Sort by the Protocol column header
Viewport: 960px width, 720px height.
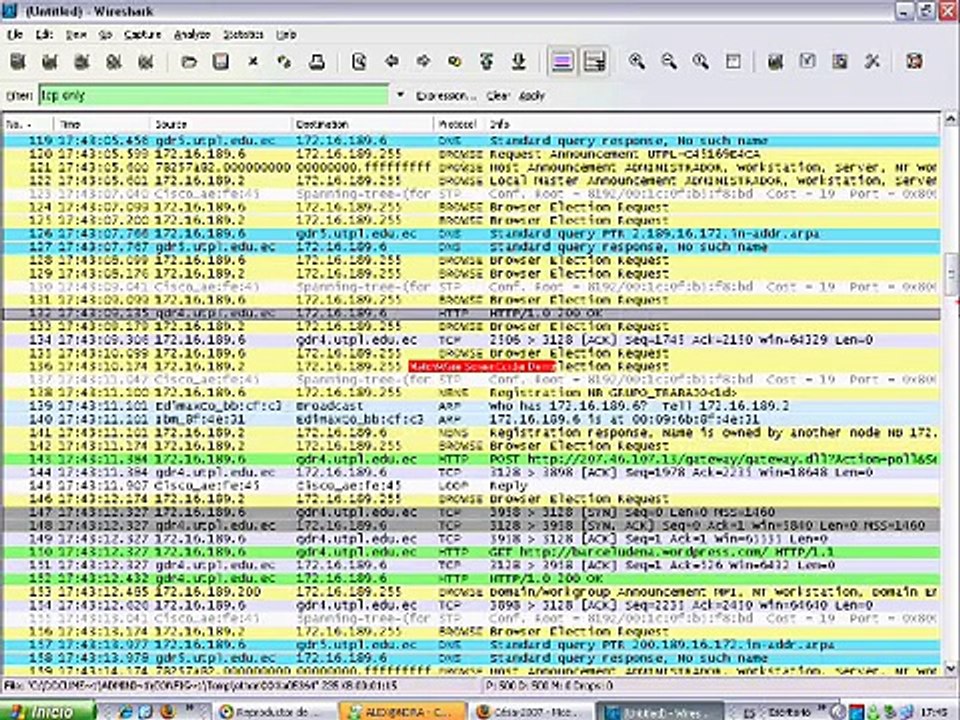point(459,124)
